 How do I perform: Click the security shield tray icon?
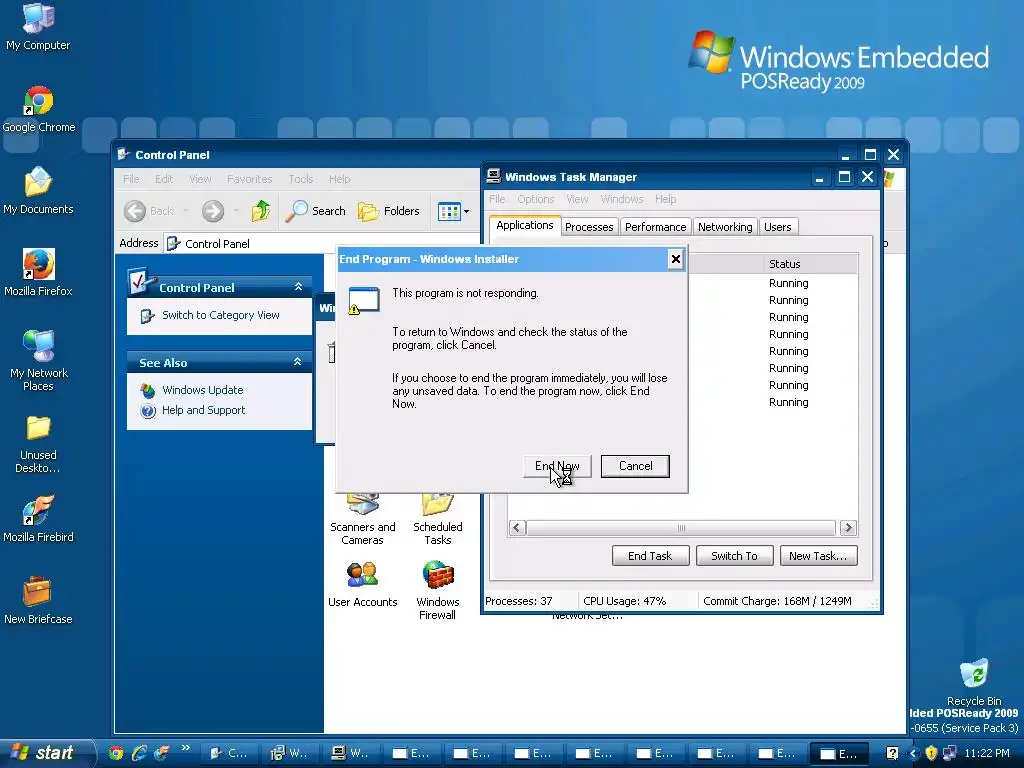point(931,753)
